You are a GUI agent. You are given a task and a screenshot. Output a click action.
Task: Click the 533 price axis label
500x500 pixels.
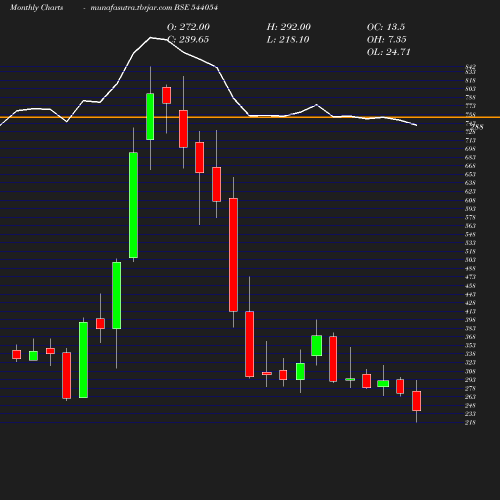pos(470,243)
